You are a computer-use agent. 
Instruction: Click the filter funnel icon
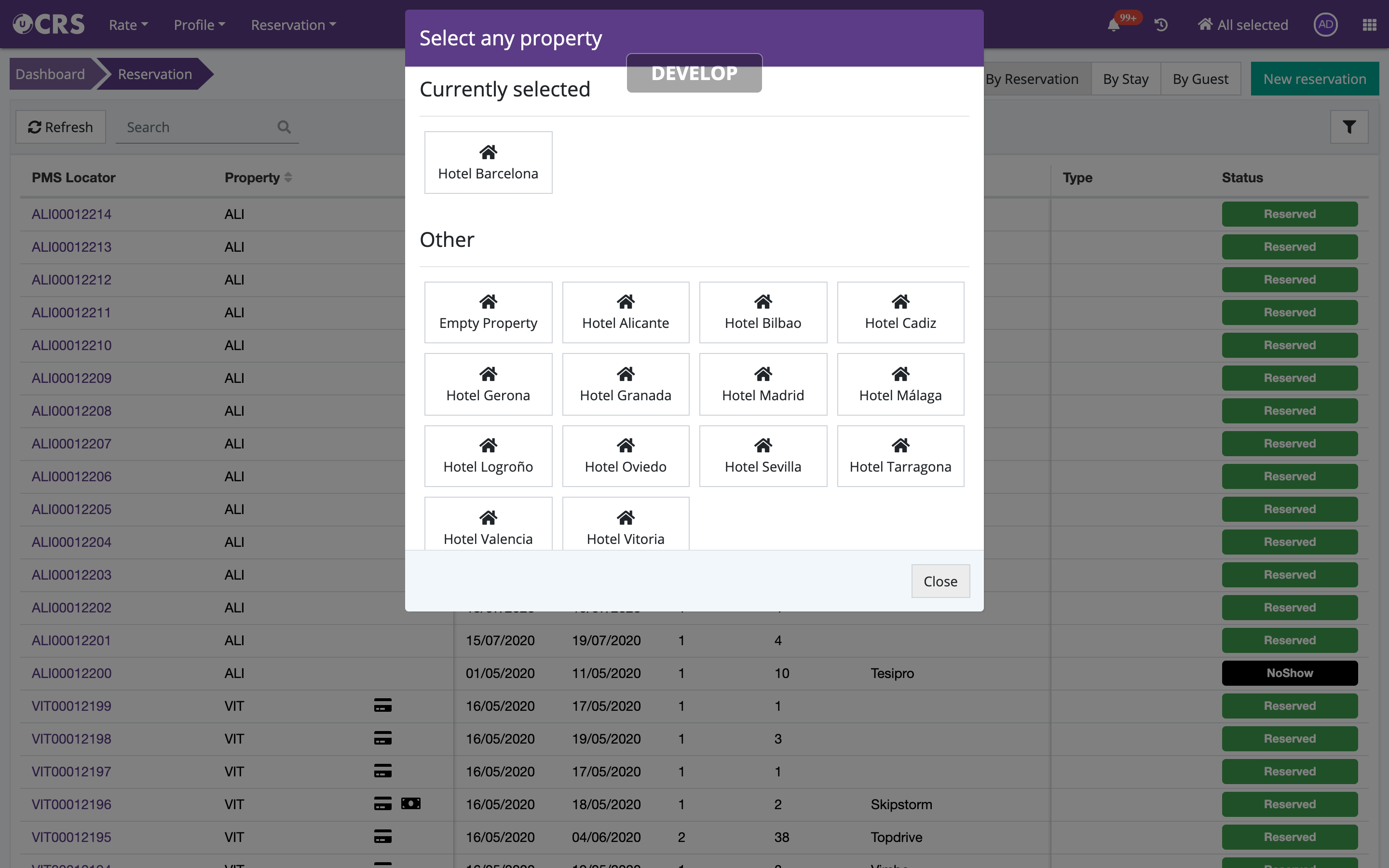[x=1349, y=127]
